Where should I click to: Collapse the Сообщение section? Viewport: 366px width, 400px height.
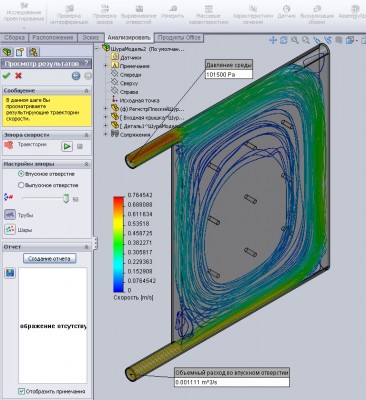(x=86, y=91)
